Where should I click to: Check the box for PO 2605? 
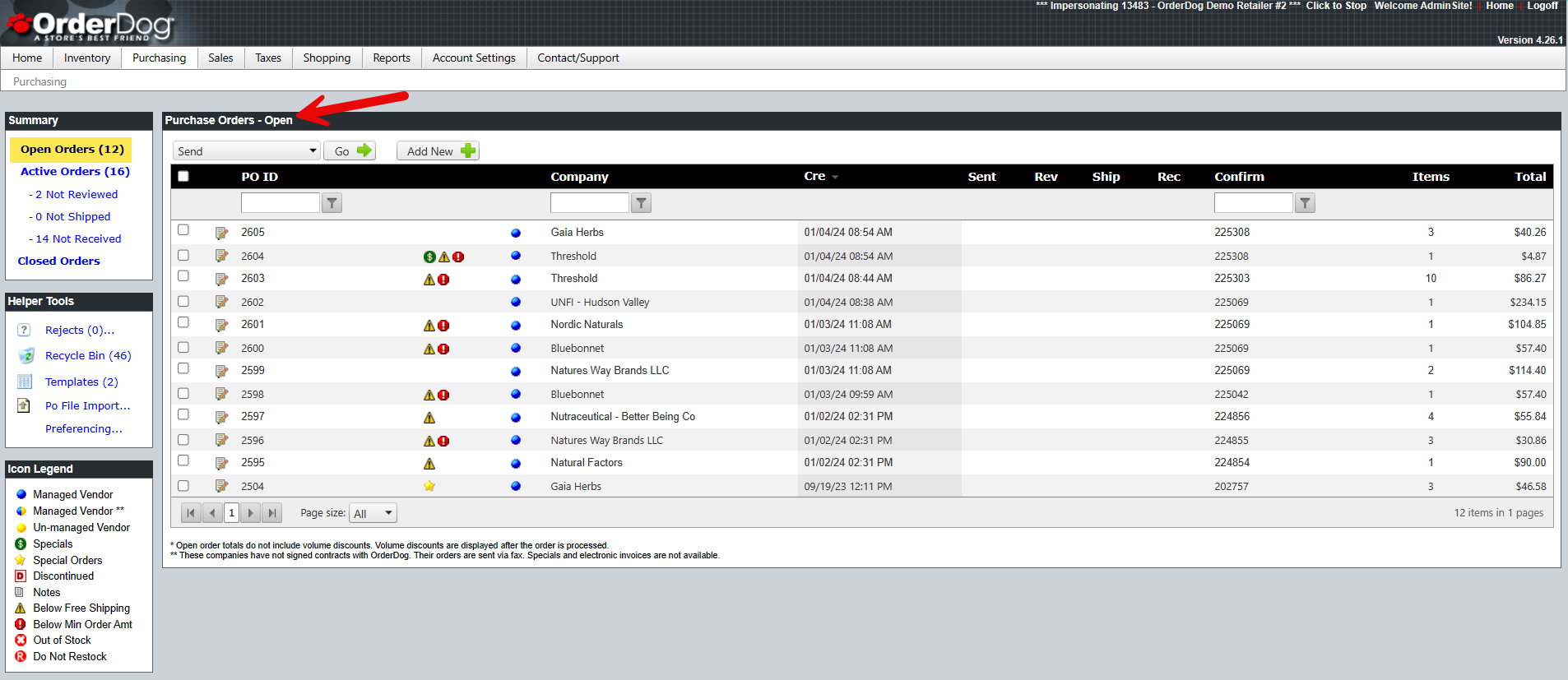click(183, 230)
